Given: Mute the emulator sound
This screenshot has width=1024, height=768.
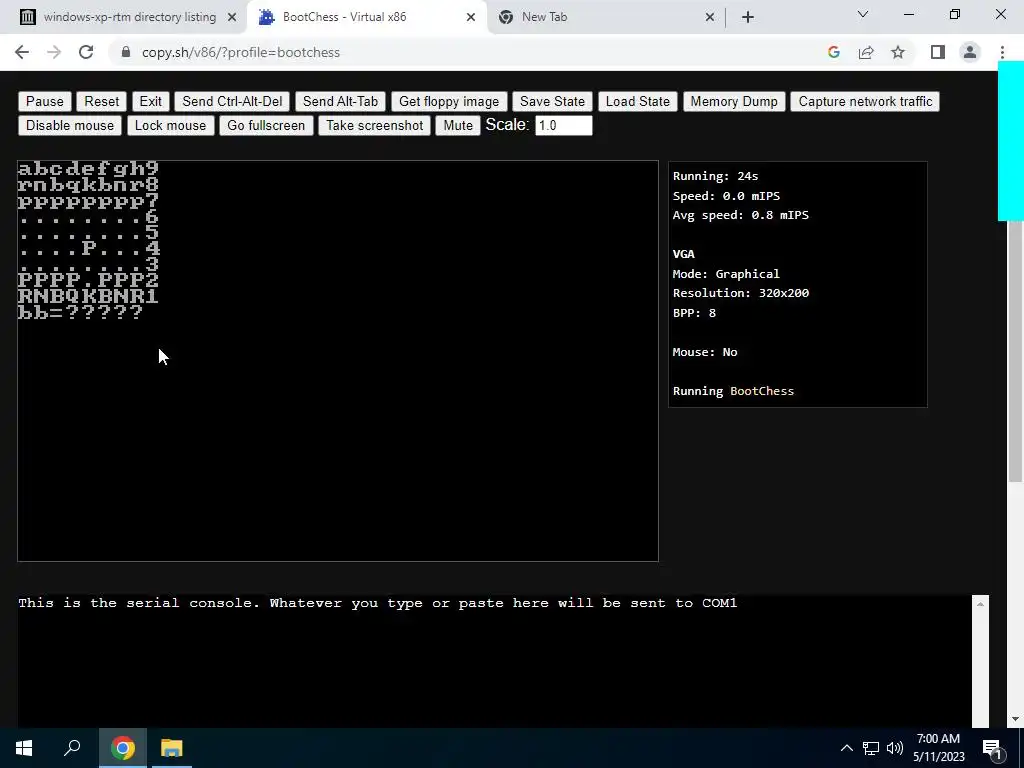Looking at the screenshot, I should pyautogui.click(x=458, y=125).
